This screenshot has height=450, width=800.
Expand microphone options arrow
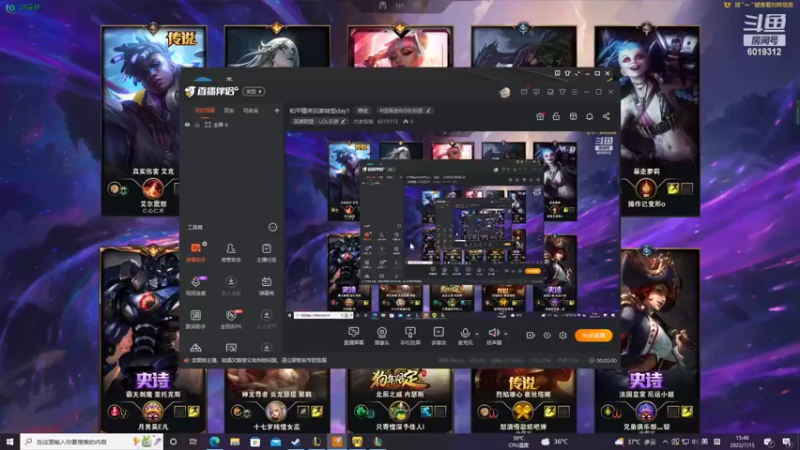pyautogui.click(x=477, y=334)
